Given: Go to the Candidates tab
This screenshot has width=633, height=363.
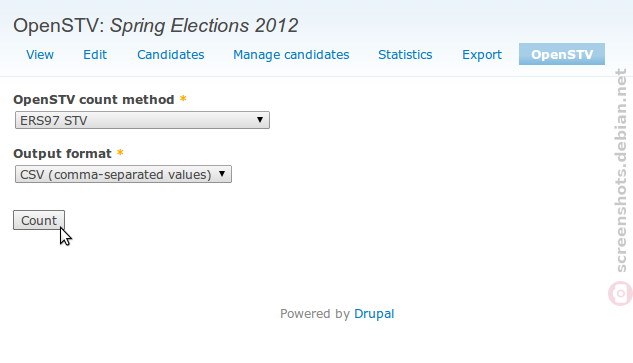Looking at the screenshot, I should [171, 55].
